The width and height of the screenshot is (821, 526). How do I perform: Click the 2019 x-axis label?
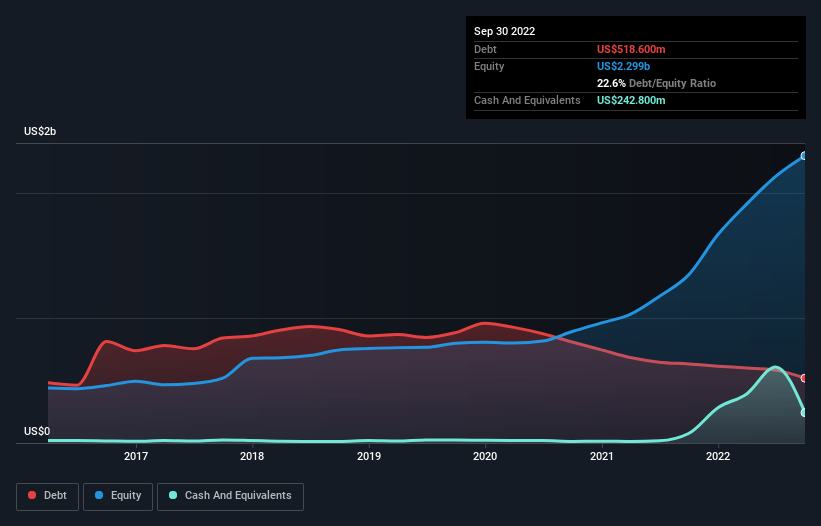(x=369, y=456)
